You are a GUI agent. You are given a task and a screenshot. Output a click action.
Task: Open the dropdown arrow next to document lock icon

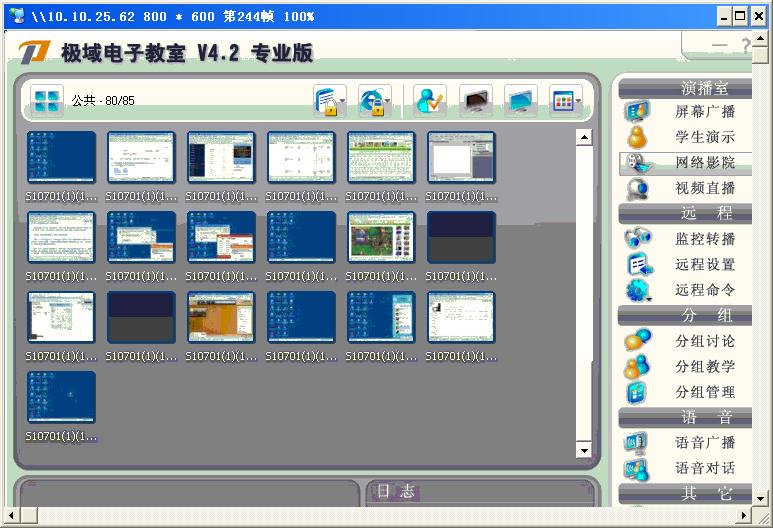point(343,101)
